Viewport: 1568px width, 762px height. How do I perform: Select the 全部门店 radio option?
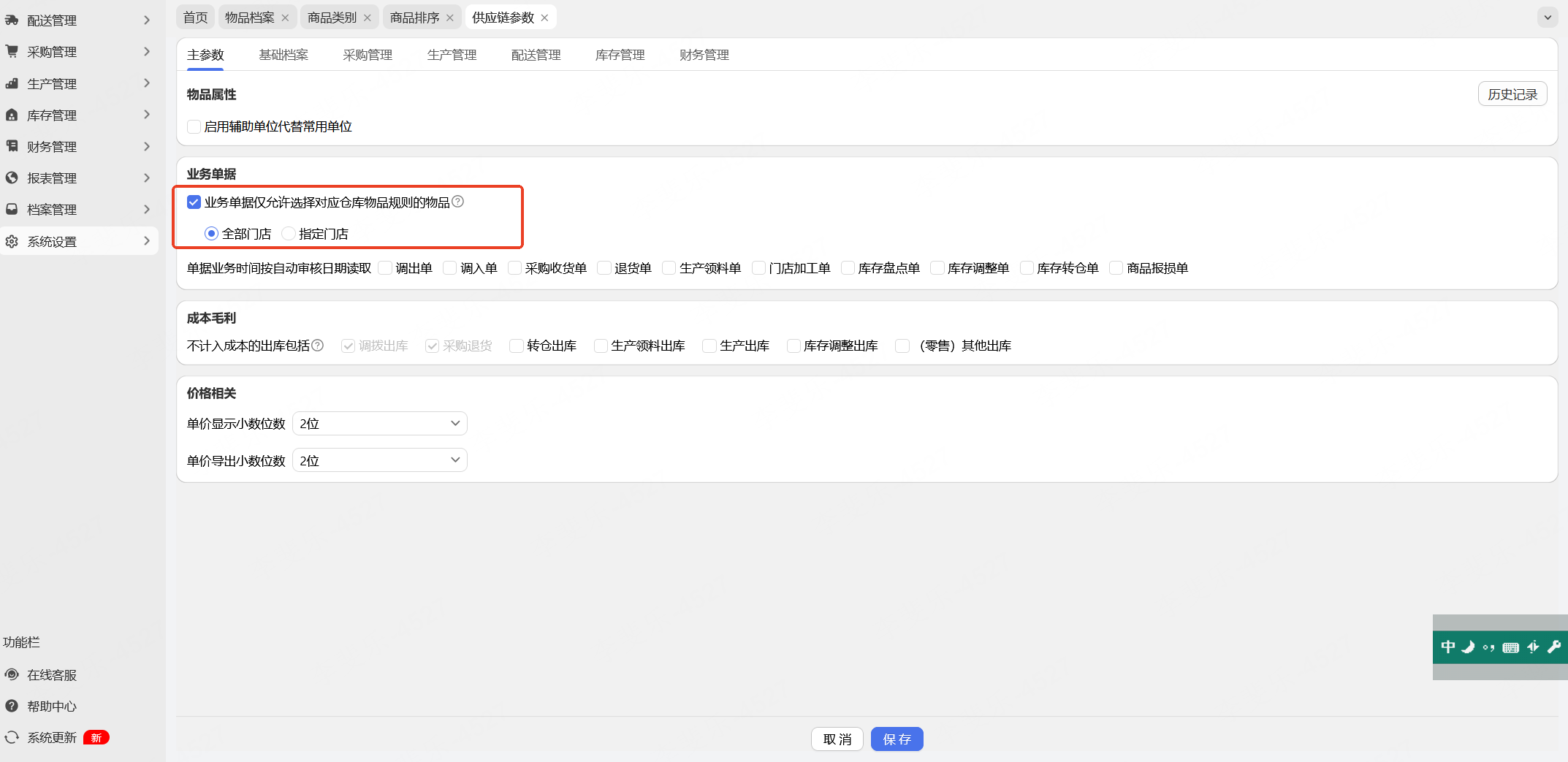coord(211,234)
